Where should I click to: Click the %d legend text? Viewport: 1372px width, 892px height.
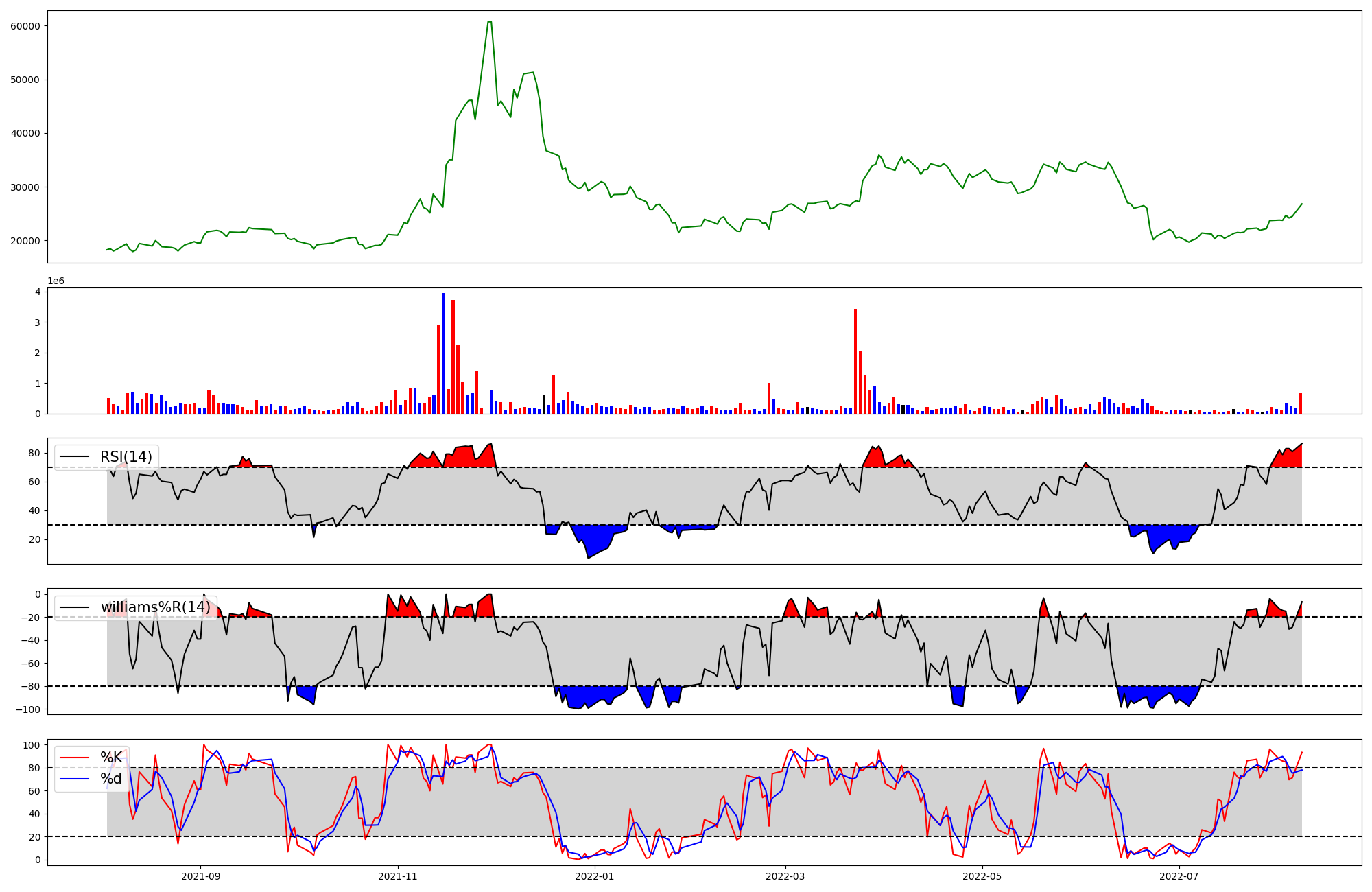(111, 779)
